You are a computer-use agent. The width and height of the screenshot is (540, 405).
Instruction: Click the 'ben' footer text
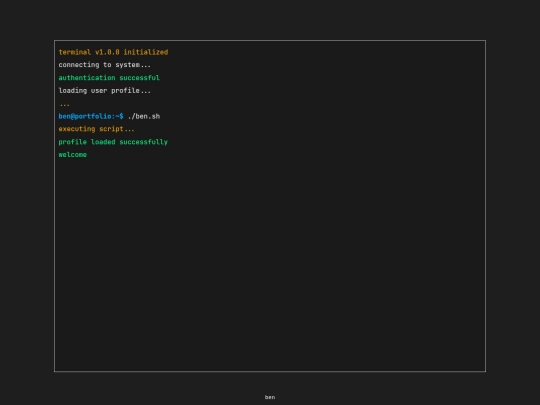point(270,397)
